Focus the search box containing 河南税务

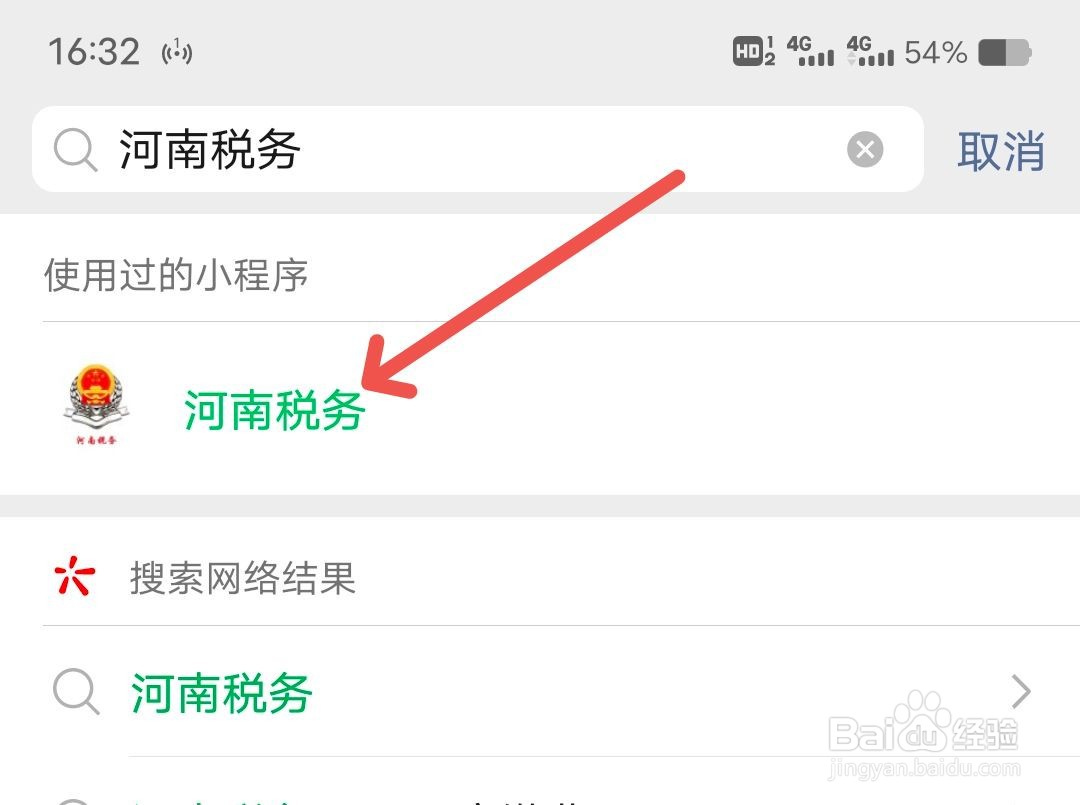[477, 149]
